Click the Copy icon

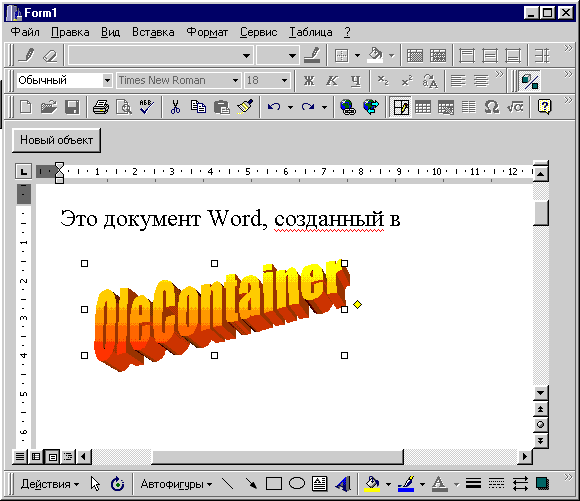click(198, 107)
